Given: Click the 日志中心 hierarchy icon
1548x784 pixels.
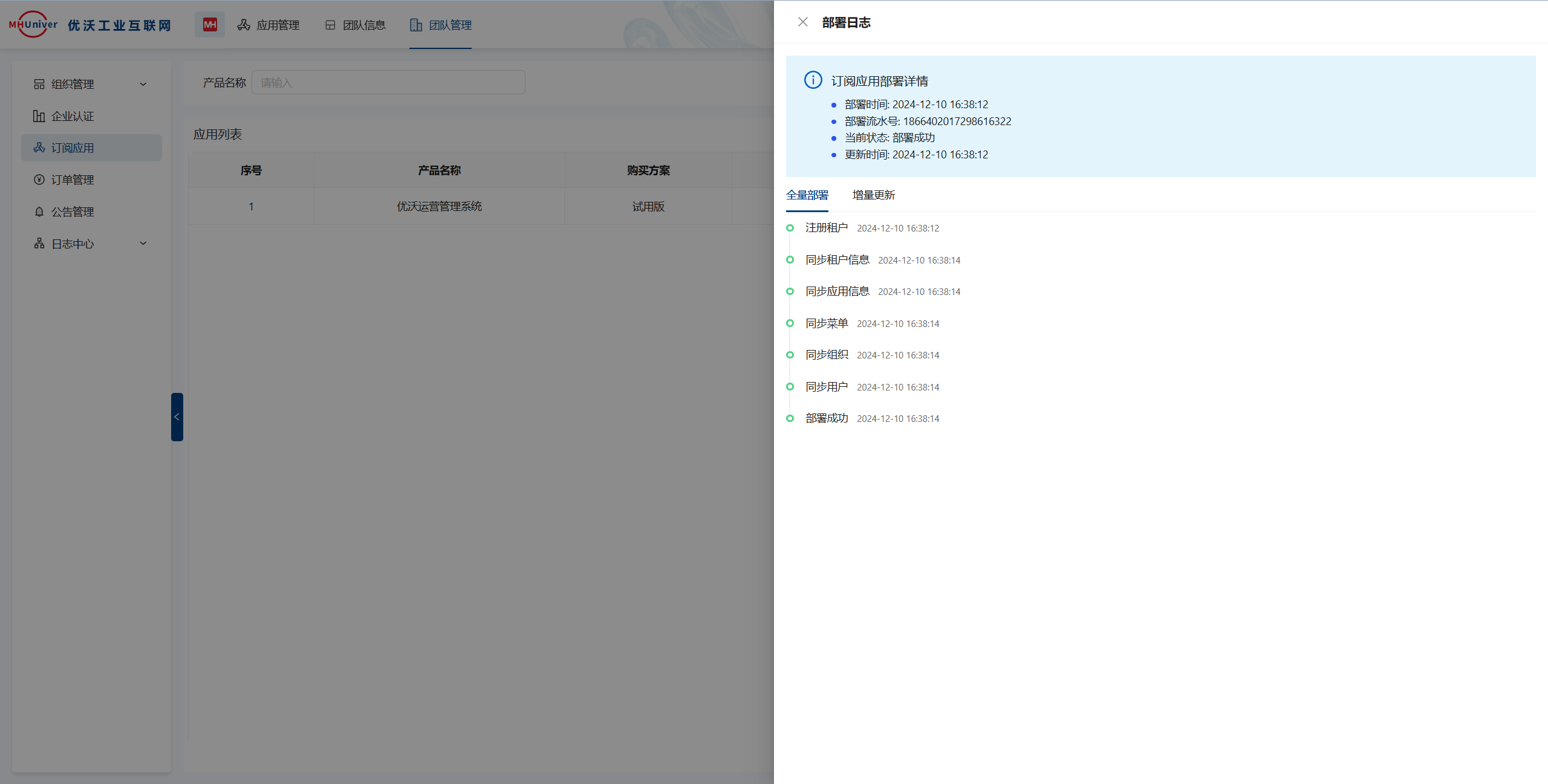Looking at the screenshot, I should [x=39, y=244].
